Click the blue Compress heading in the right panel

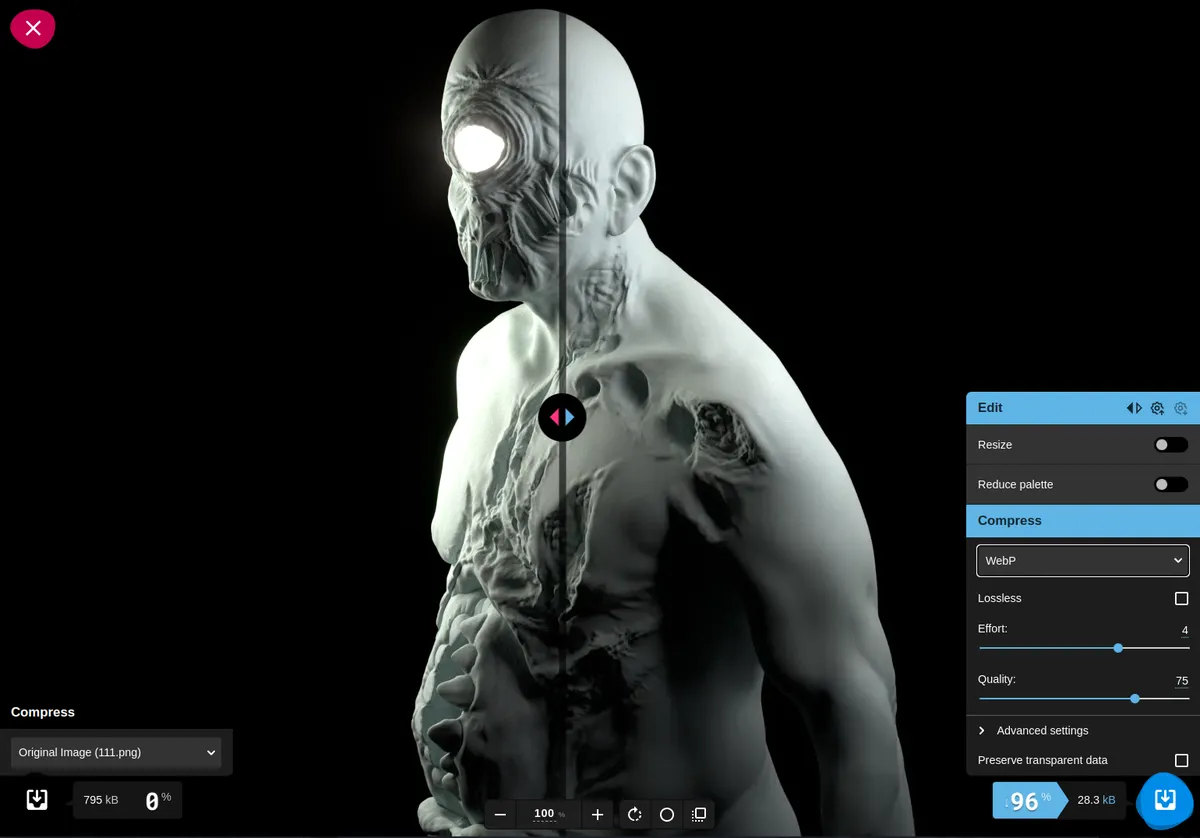pos(1010,521)
